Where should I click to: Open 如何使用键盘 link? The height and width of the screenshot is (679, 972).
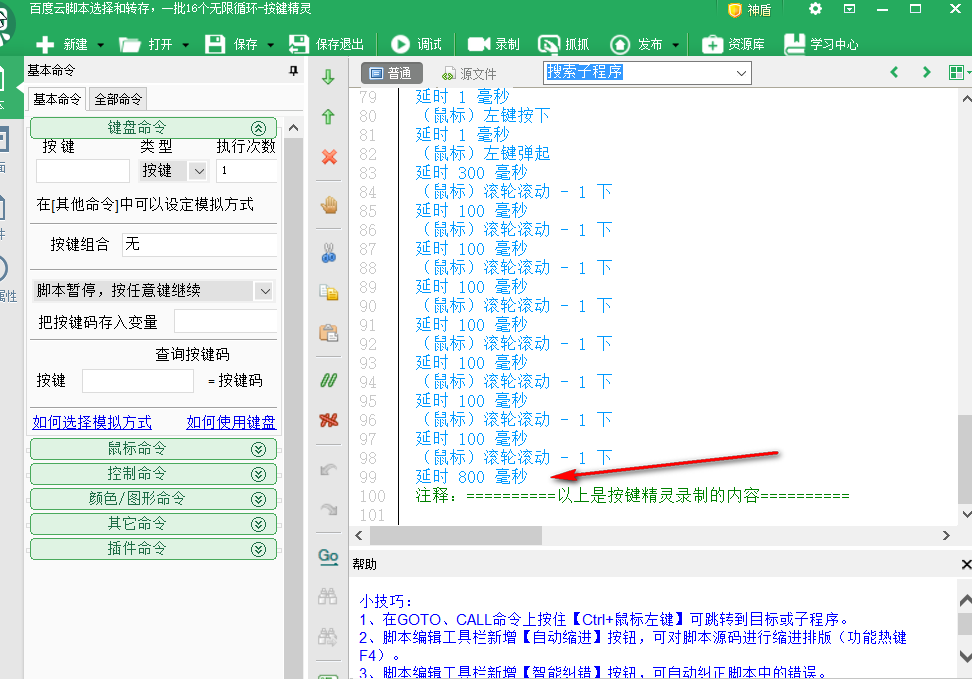231,422
